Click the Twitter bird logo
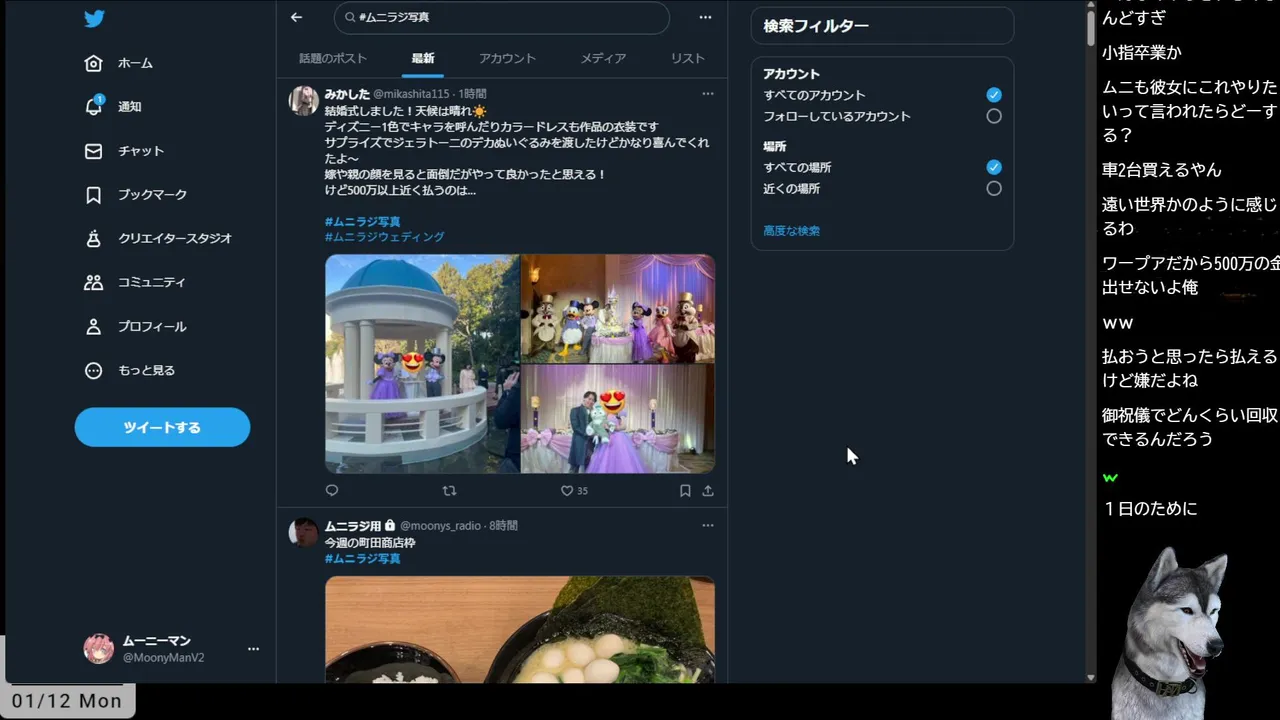This screenshot has width=1280, height=720. click(x=94, y=19)
